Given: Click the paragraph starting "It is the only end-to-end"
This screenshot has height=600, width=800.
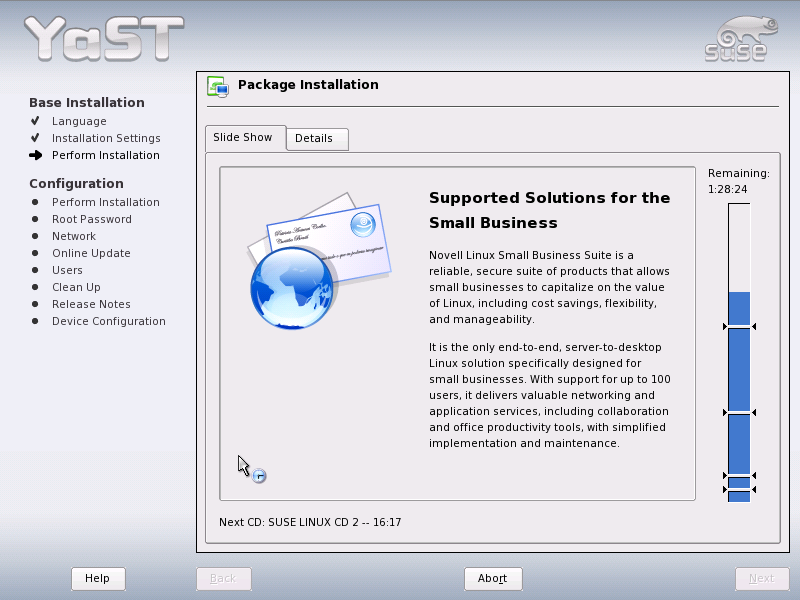Looking at the screenshot, I should click(550, 395).
